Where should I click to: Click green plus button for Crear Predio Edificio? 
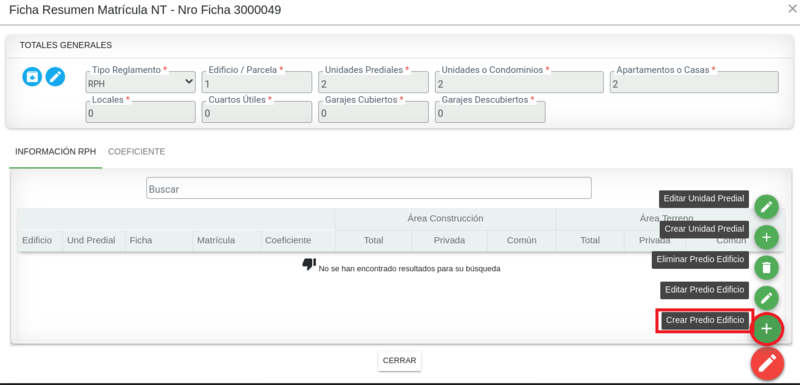click(x=766, y=329)
